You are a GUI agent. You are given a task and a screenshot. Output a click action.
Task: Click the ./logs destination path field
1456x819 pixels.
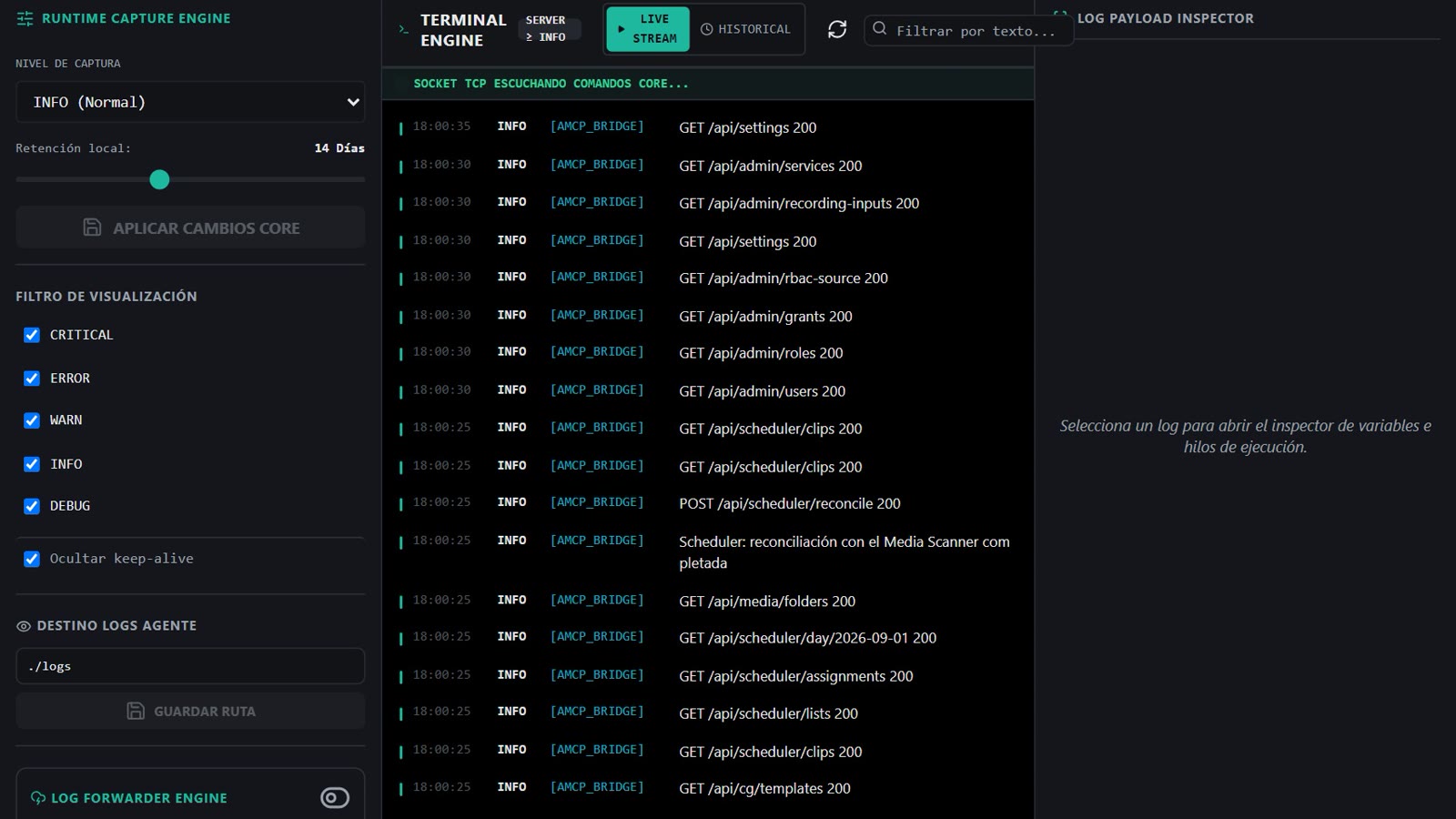190,666
